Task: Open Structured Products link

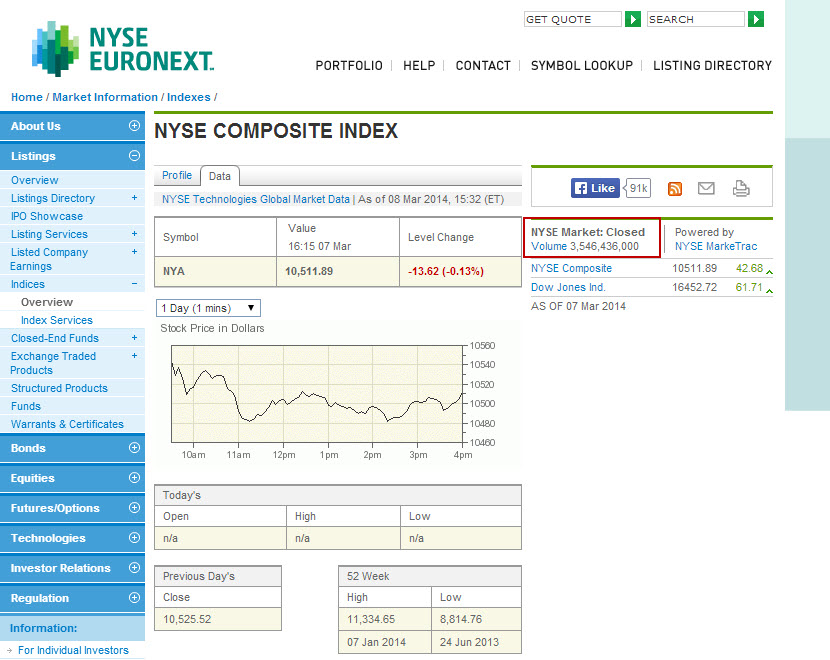Action: pos(59,388)
